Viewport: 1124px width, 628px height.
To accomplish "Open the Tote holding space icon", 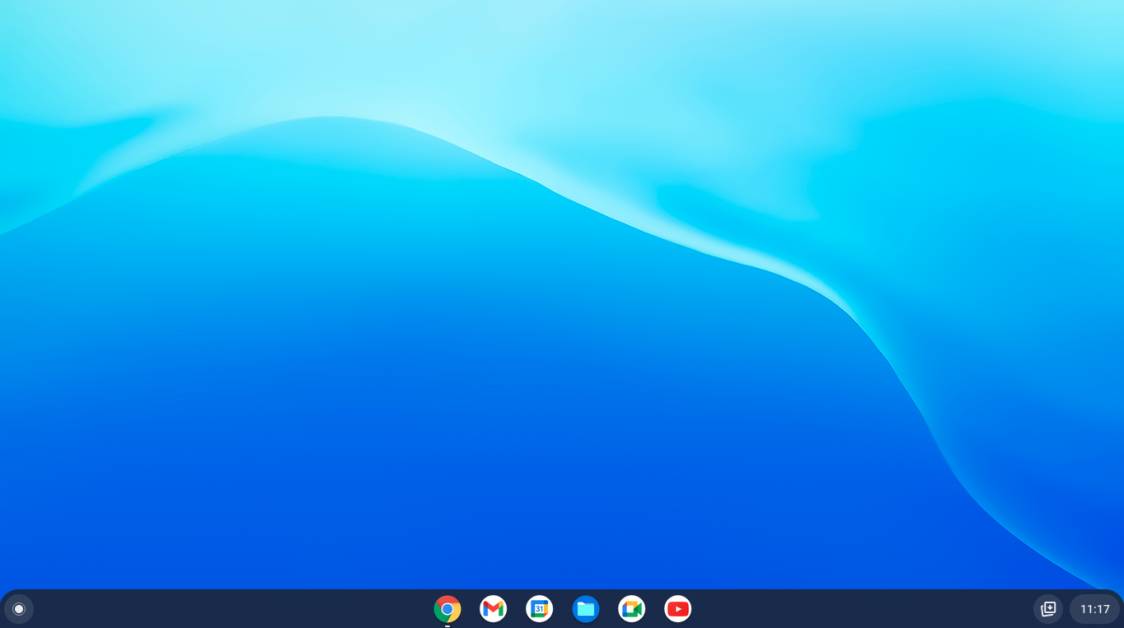I will (x=1048, y=609).
